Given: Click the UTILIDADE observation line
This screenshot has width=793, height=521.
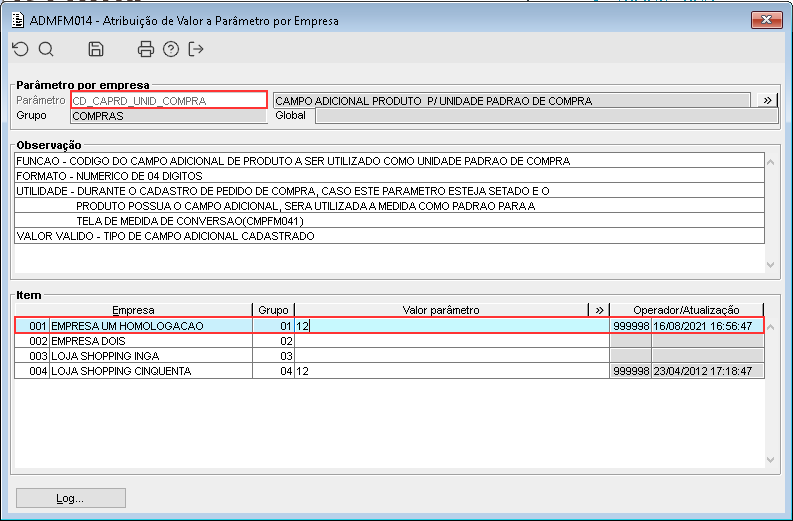Looking at the screenshot, I should click(x=389, y=191).
